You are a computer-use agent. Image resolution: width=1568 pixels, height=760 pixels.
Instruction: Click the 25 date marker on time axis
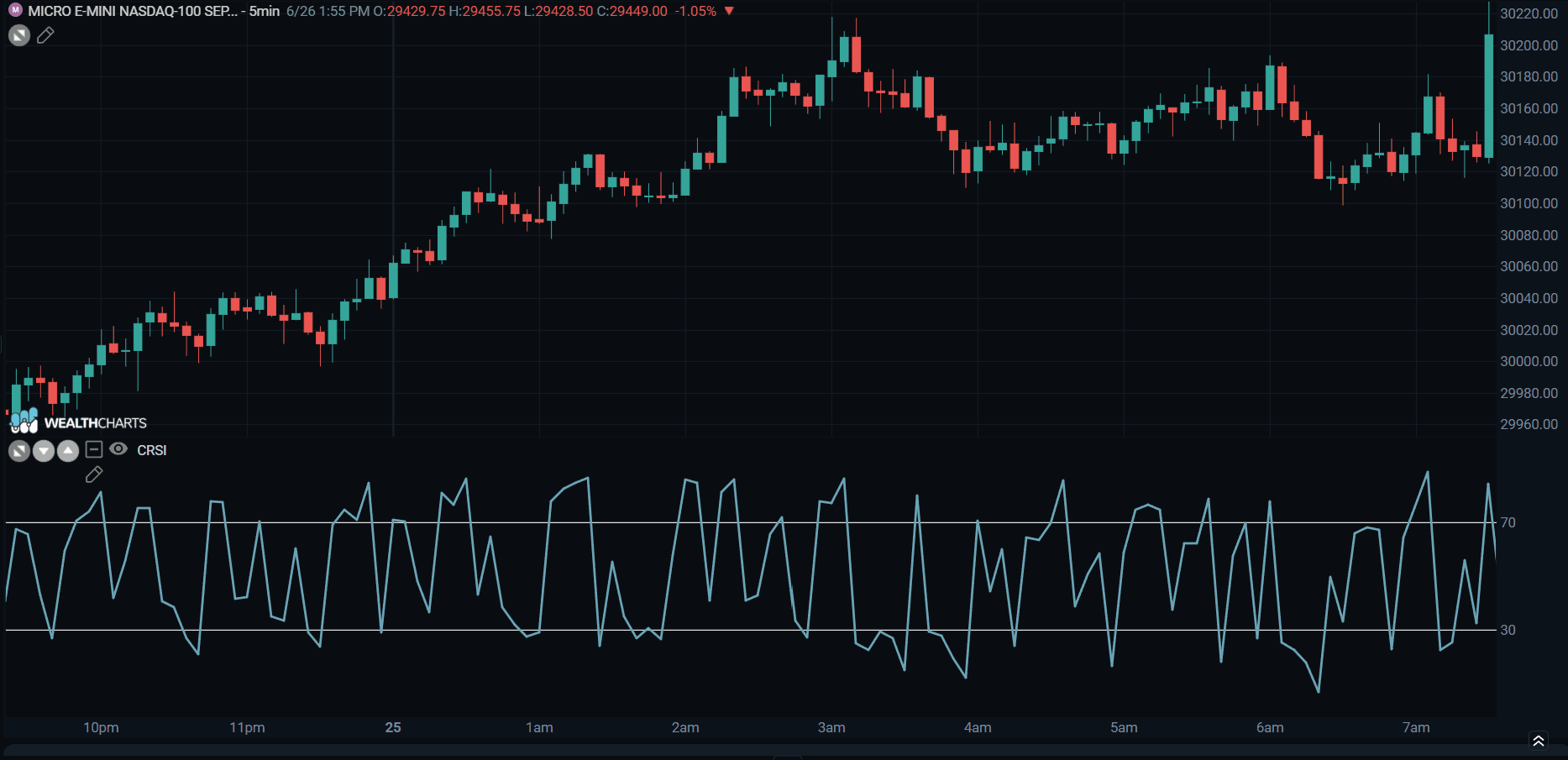(x=393, y=727)
